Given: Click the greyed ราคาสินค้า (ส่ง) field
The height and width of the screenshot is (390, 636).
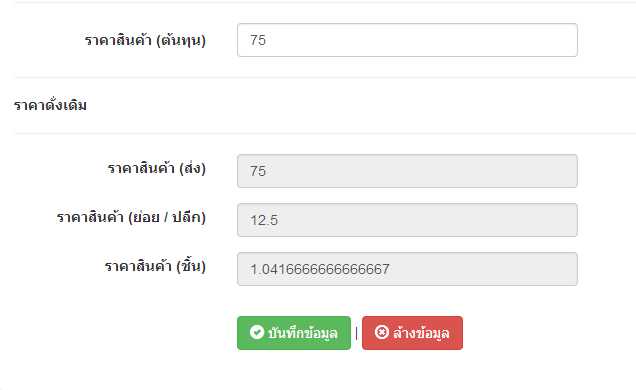Looking at the screenshot, I should pos(407,171).
